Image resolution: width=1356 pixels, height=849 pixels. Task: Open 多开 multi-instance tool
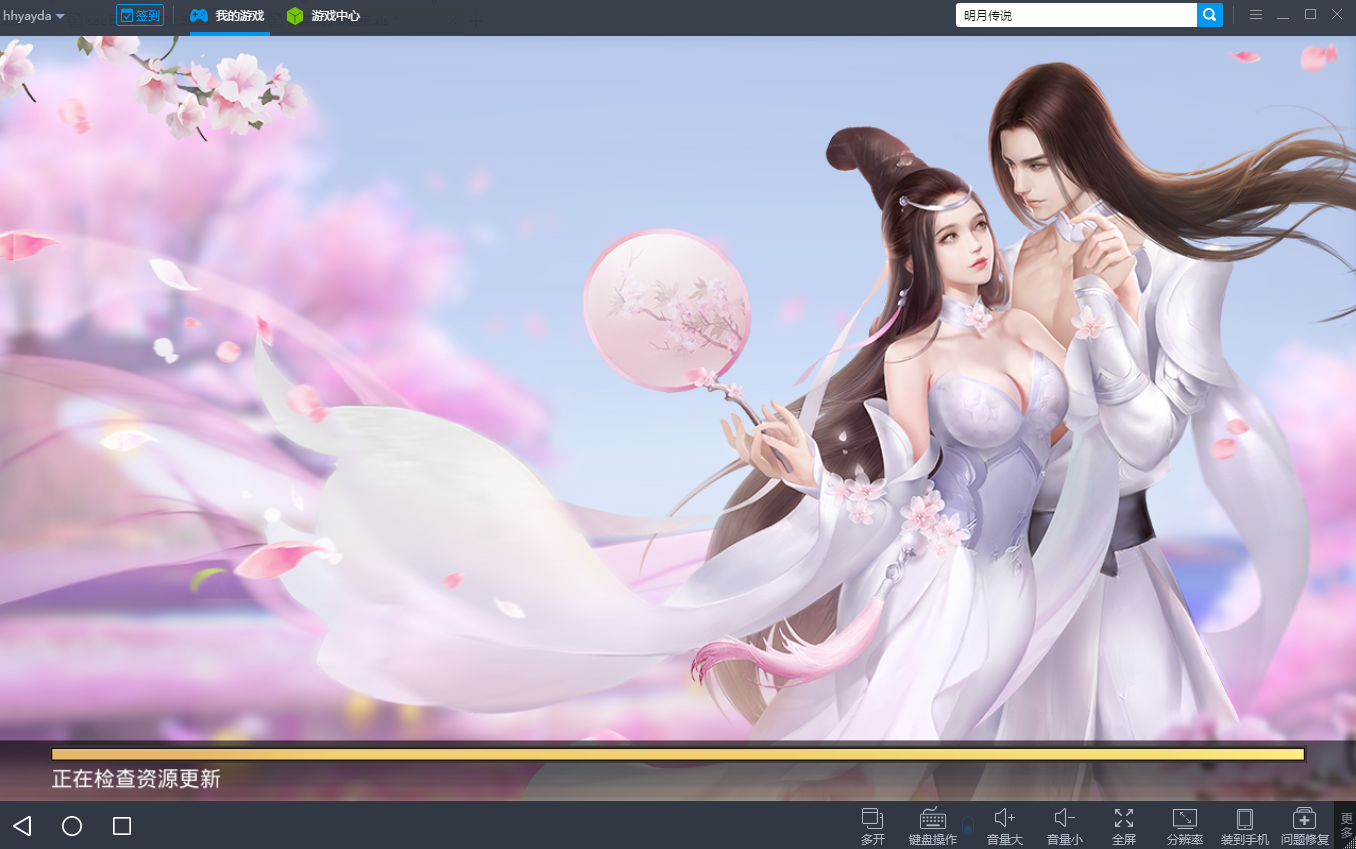click(x=873, y=827)
